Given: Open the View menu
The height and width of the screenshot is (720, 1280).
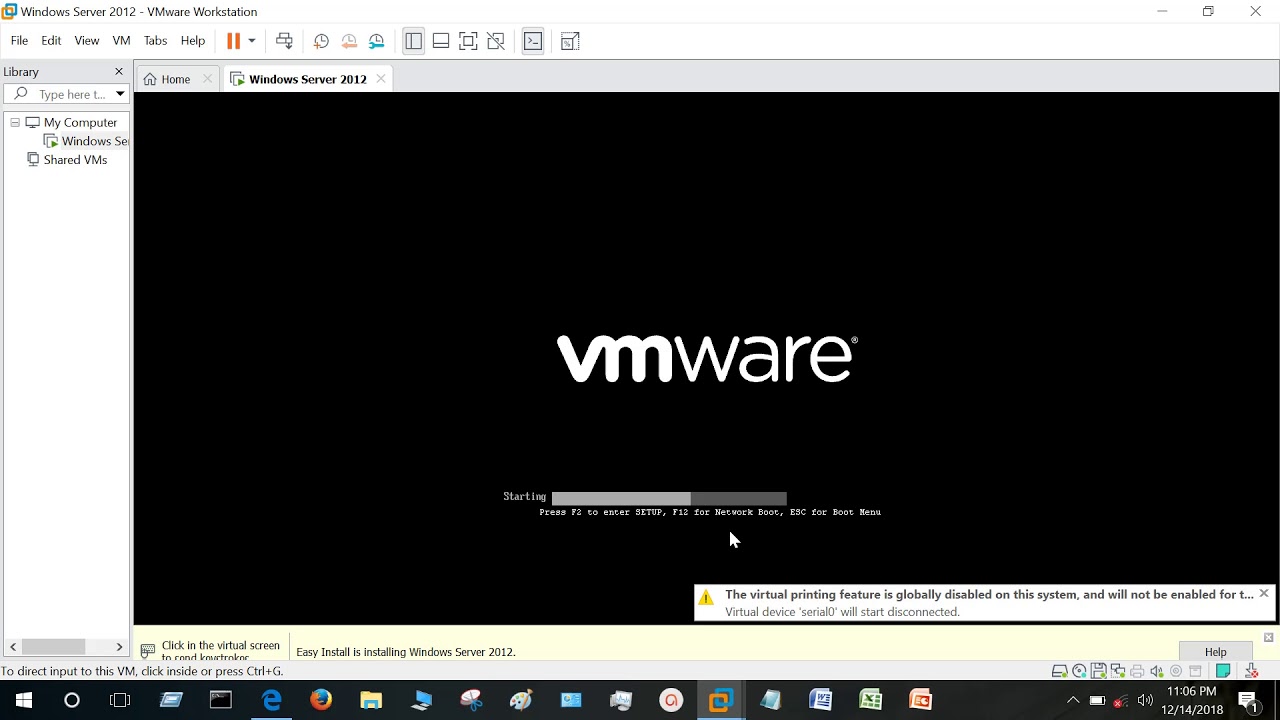Looking at the screenshot, I should tap(87, 41).
